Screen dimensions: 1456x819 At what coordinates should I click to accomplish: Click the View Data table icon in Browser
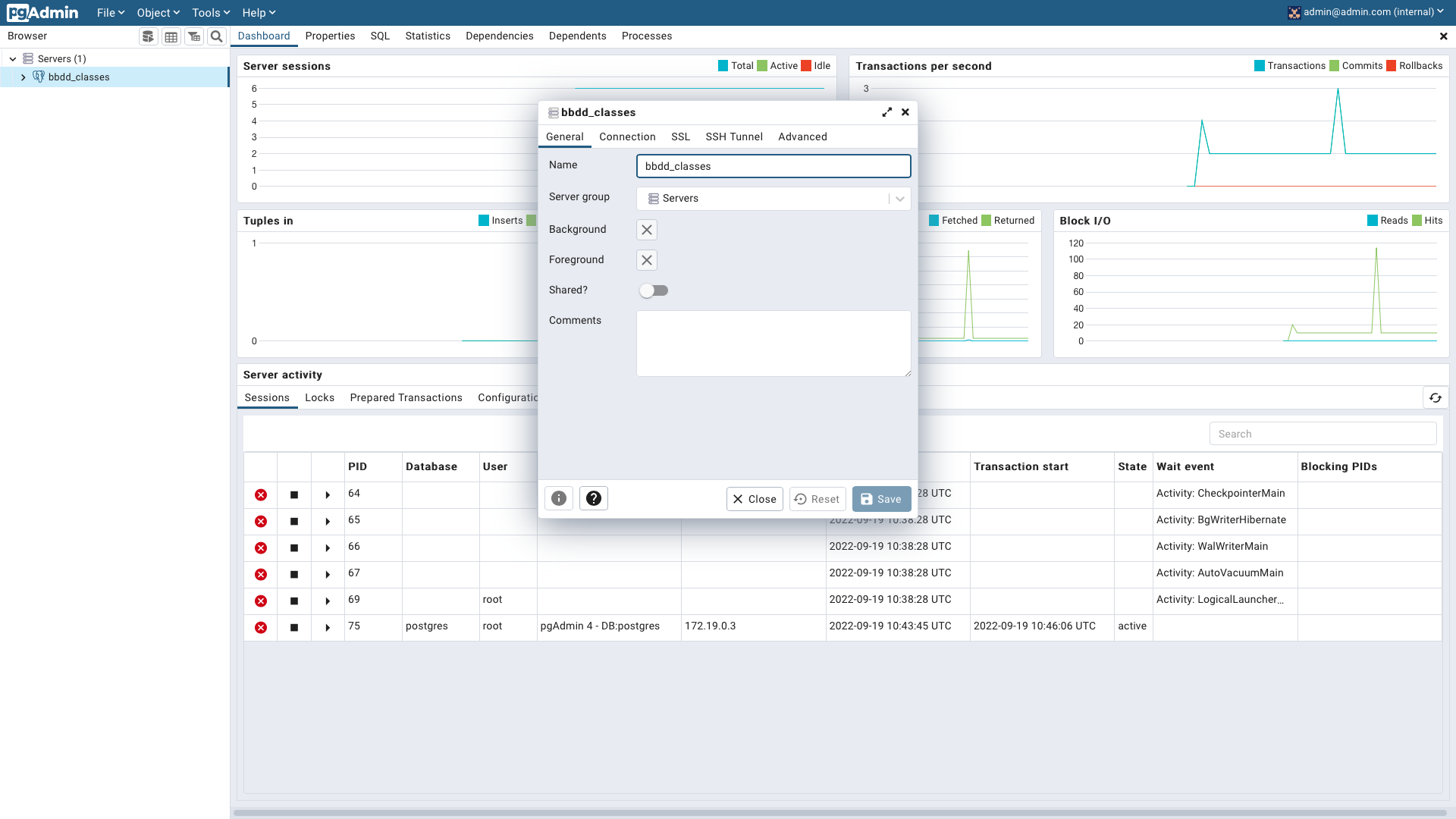tap(171, 36)
